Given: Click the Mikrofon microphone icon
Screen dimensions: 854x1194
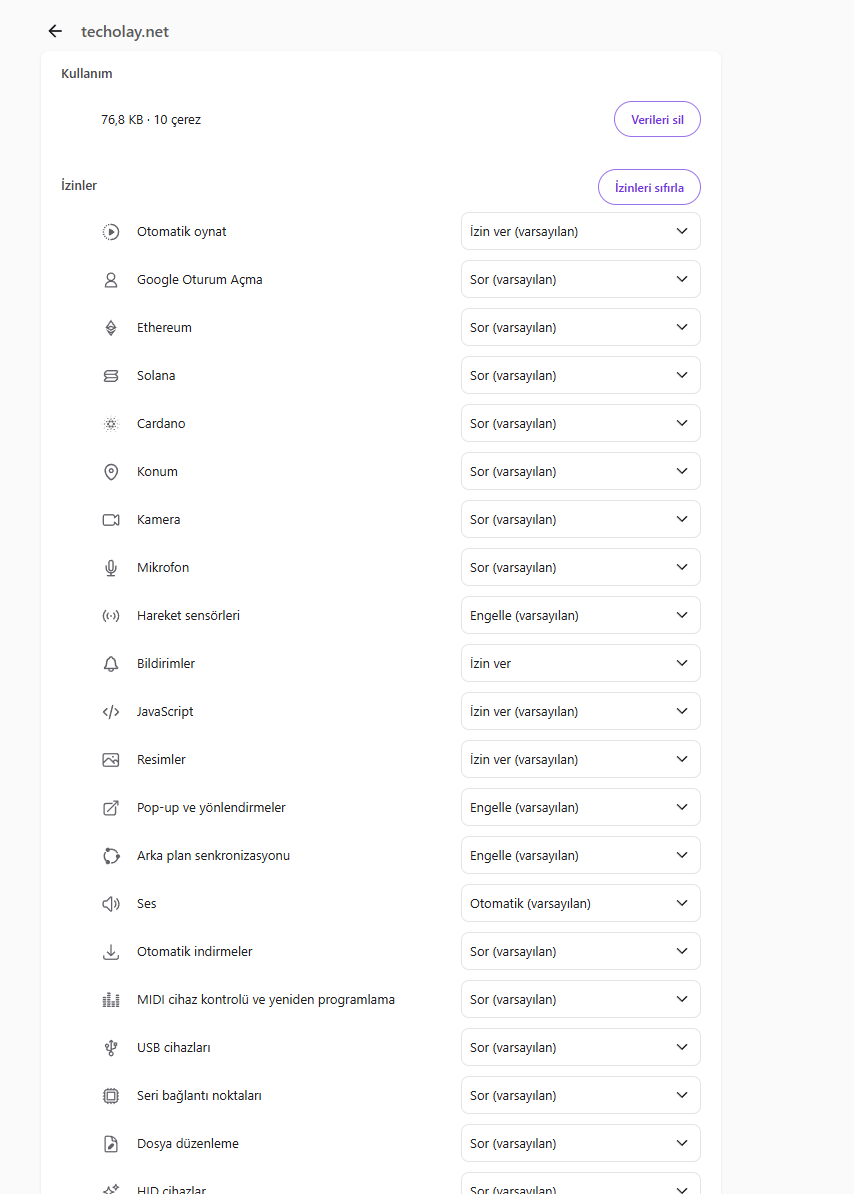Looking at the screenshot, I should coord(111,567).
